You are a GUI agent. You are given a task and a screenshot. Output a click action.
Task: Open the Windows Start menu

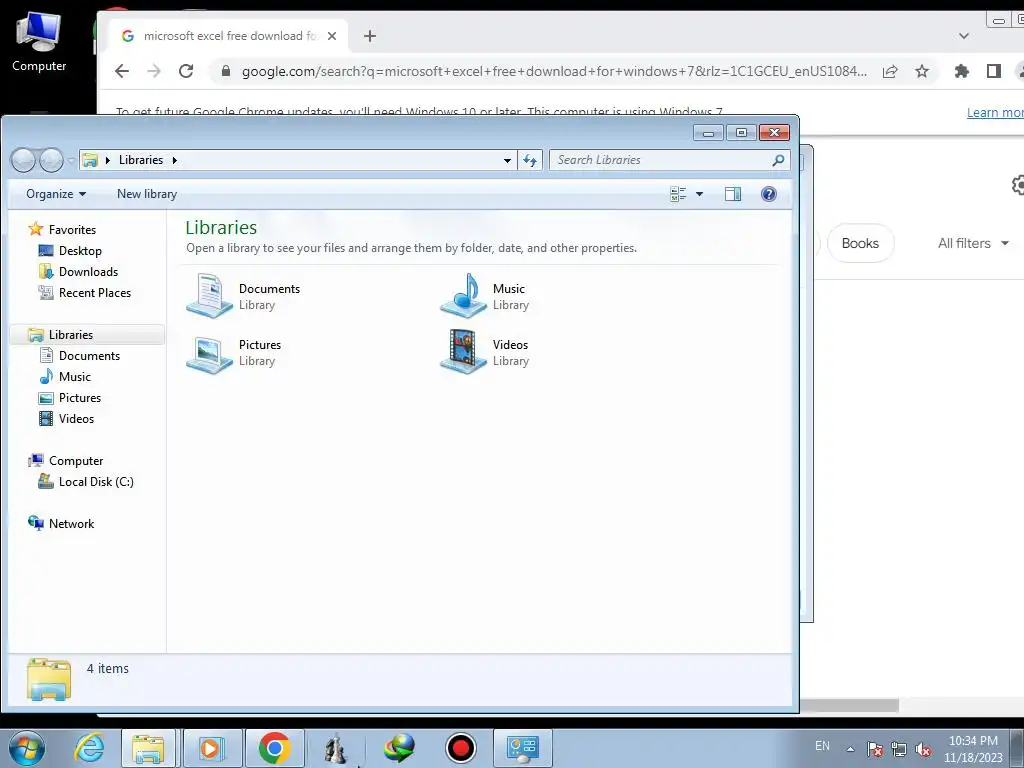(x=26, y=748)
